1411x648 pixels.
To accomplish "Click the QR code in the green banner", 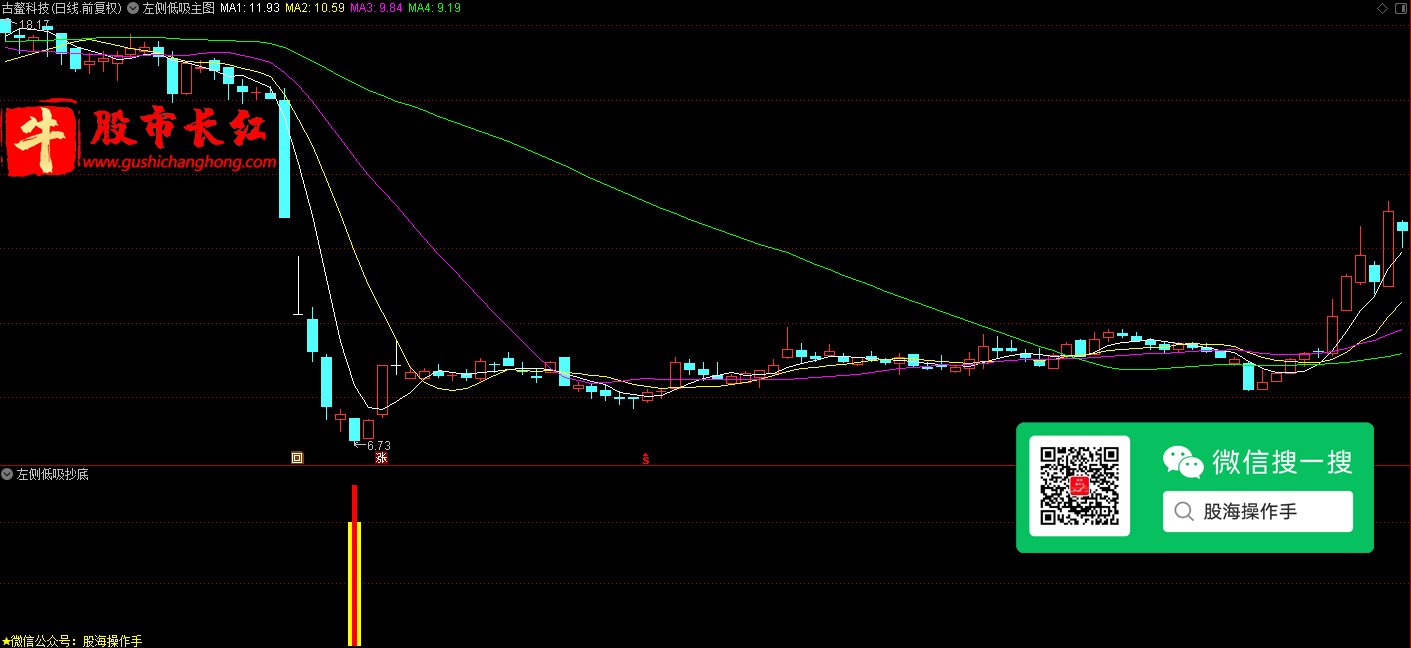I will 1080,486.
